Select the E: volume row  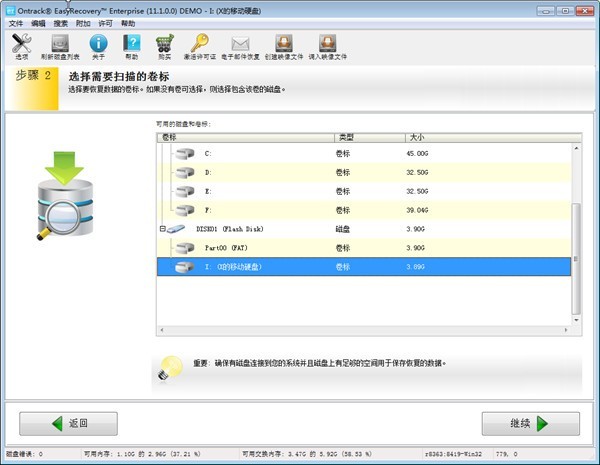click(364, 191)
